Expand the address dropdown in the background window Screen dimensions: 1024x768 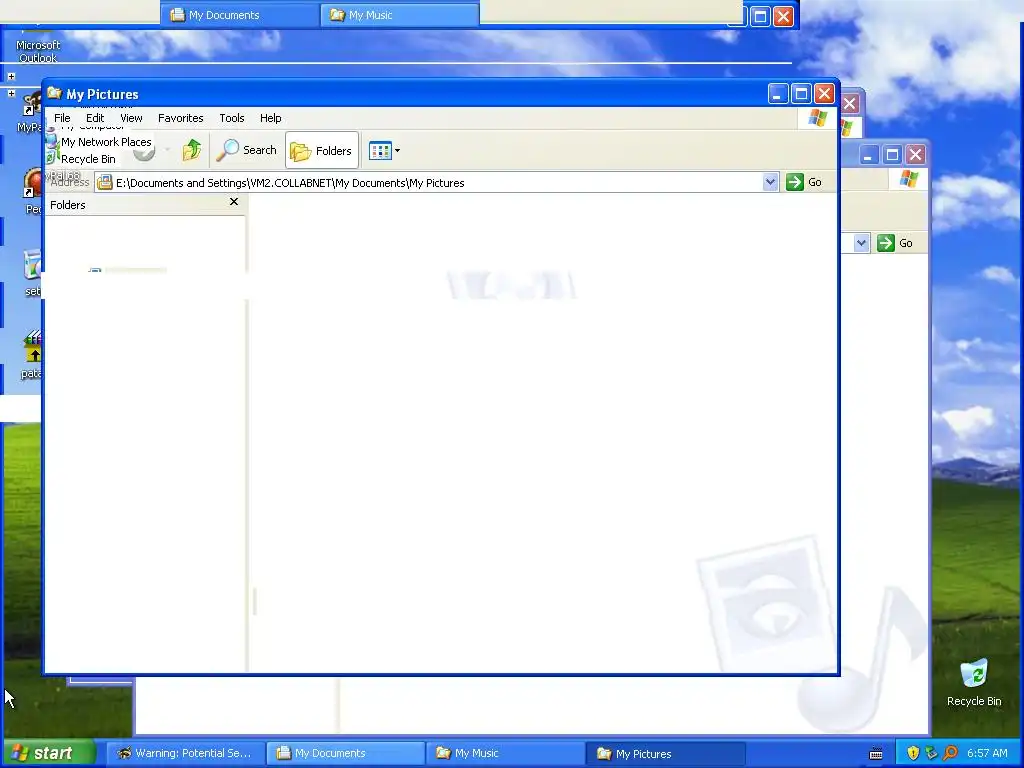pyautogui.click(x=861, y=243)
